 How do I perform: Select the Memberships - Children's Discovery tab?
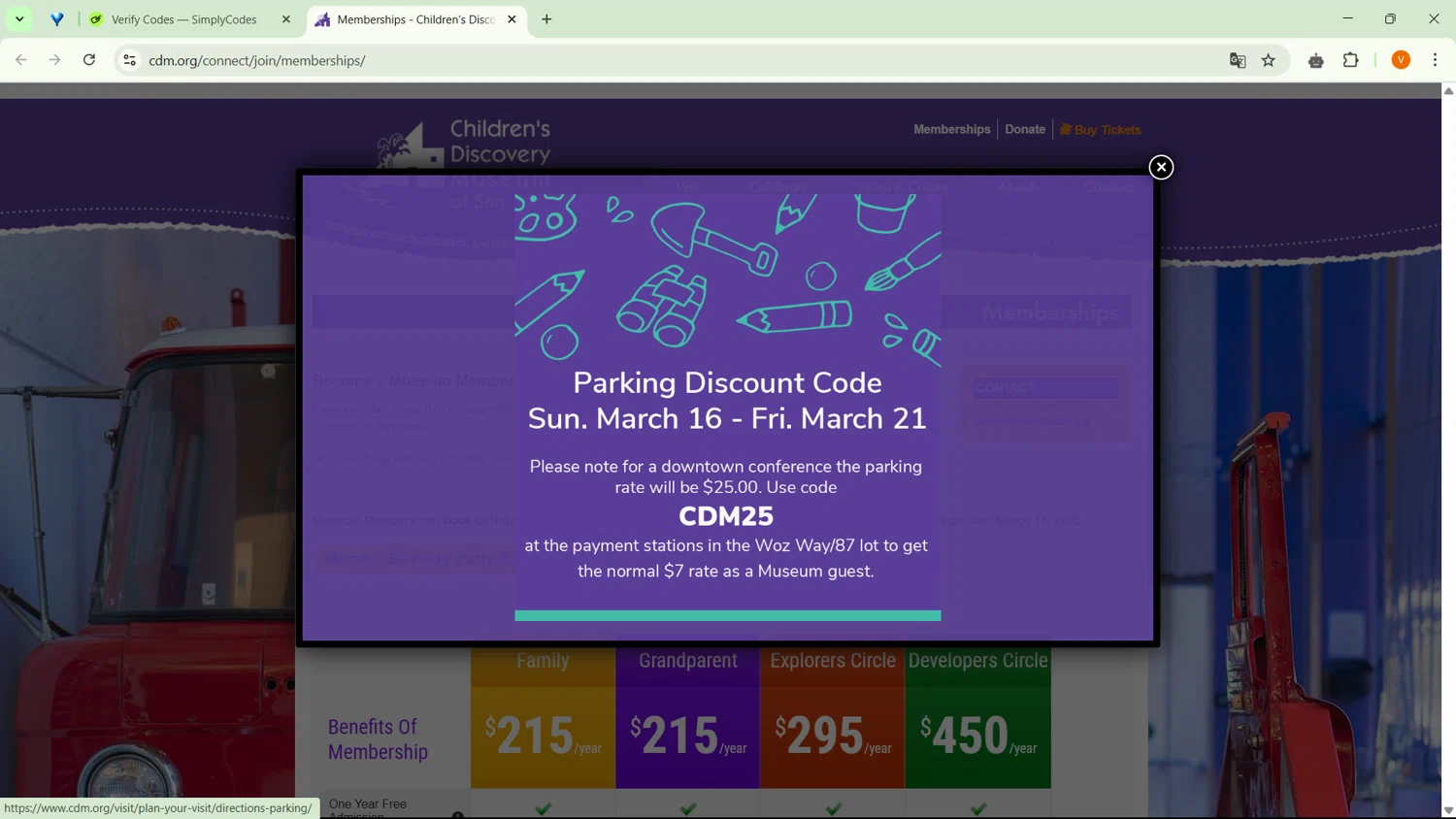pyautogui.click(x=415, y=19)
